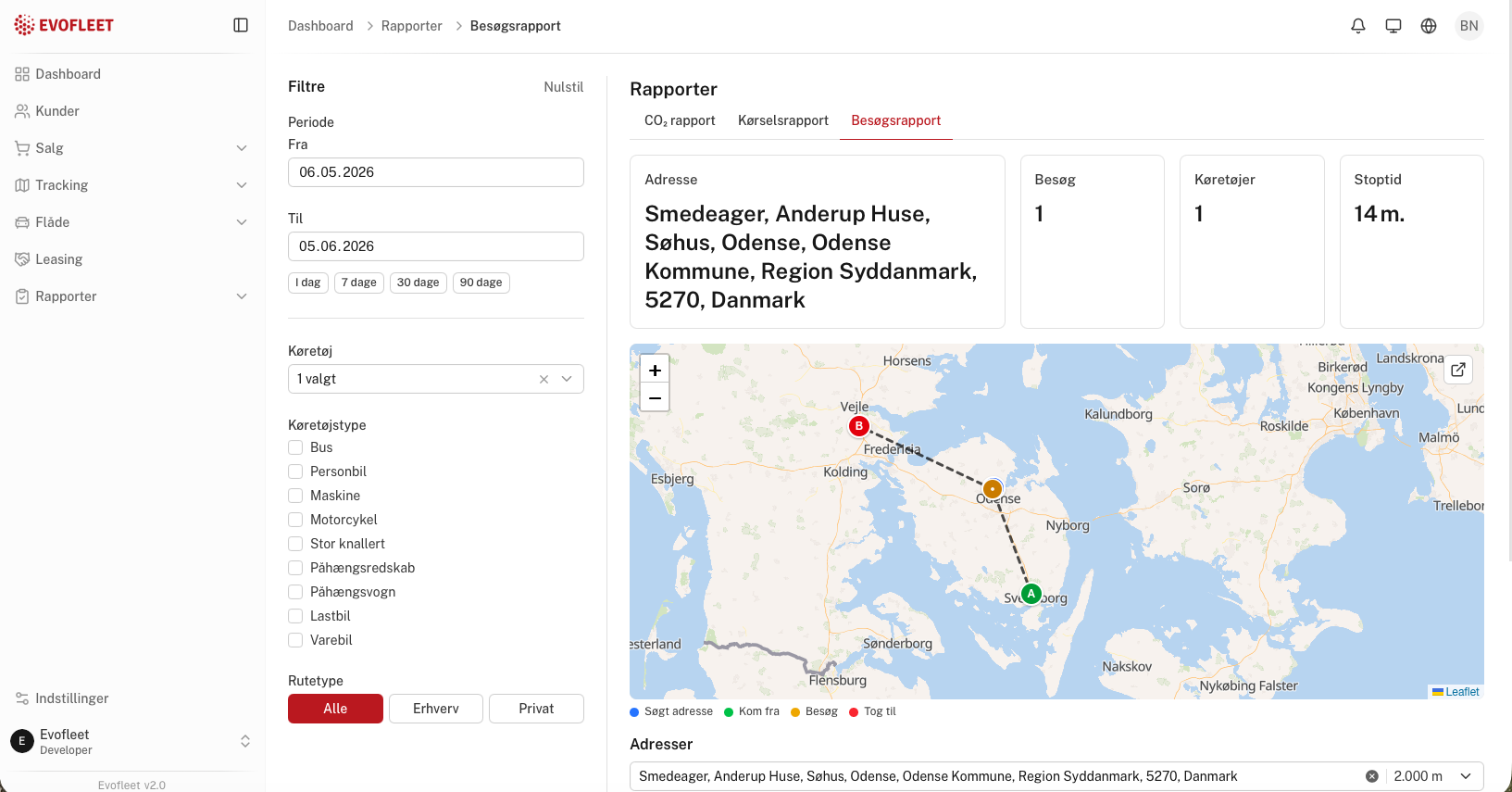Toggle the Bus checkbox
Image resolution: width=1512 pixels, height=792 pixels.
(295, 447)
